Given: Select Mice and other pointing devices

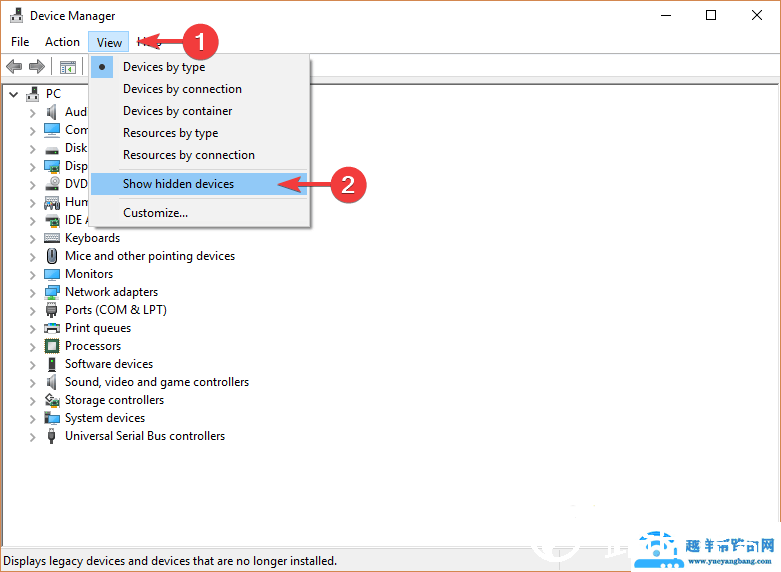Looking at the screenshot, I should pos(150,256).
